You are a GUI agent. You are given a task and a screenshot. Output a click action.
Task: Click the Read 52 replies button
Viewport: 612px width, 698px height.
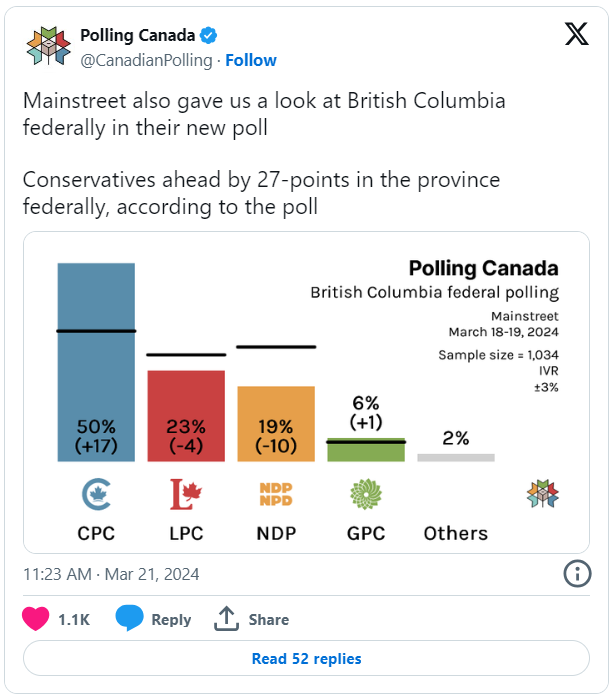[x=306, y=658]
